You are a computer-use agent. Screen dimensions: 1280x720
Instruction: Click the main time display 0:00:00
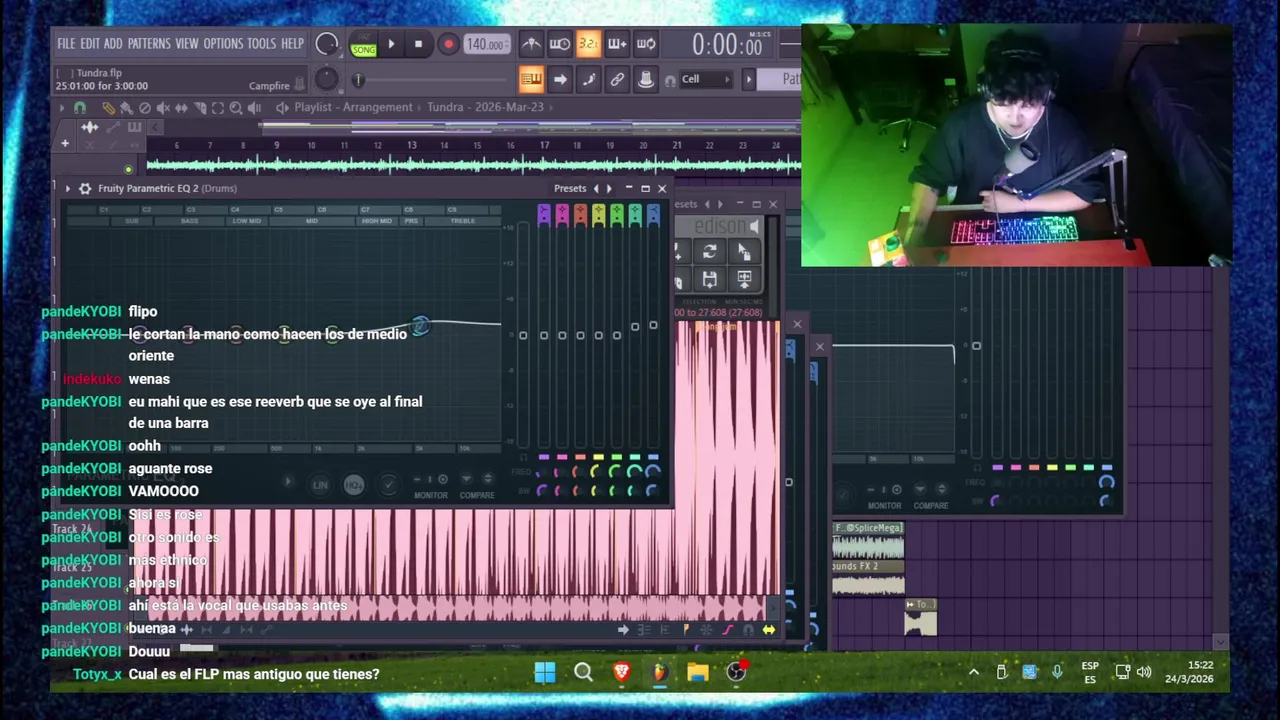727,45
